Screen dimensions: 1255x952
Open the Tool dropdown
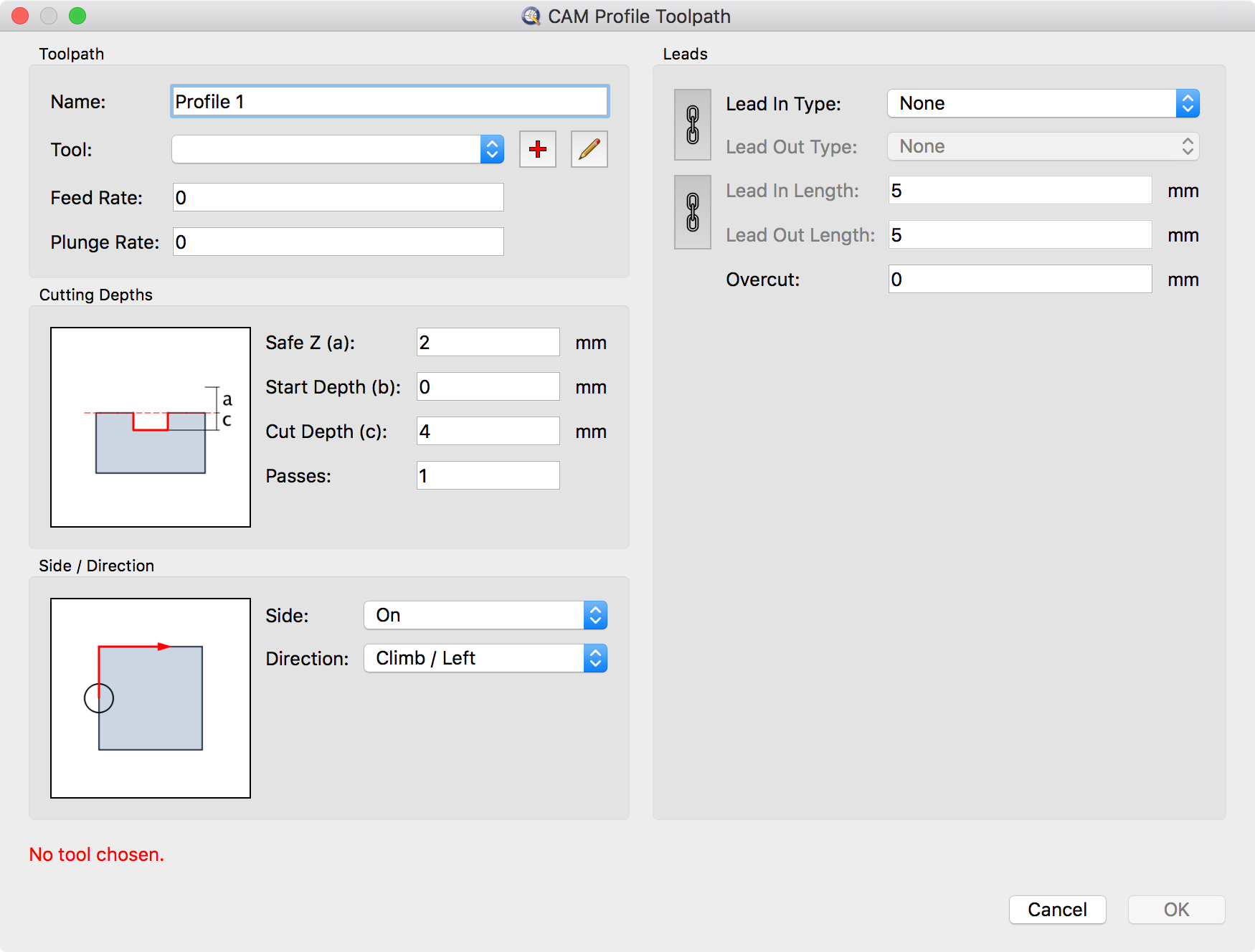(338, 149)
